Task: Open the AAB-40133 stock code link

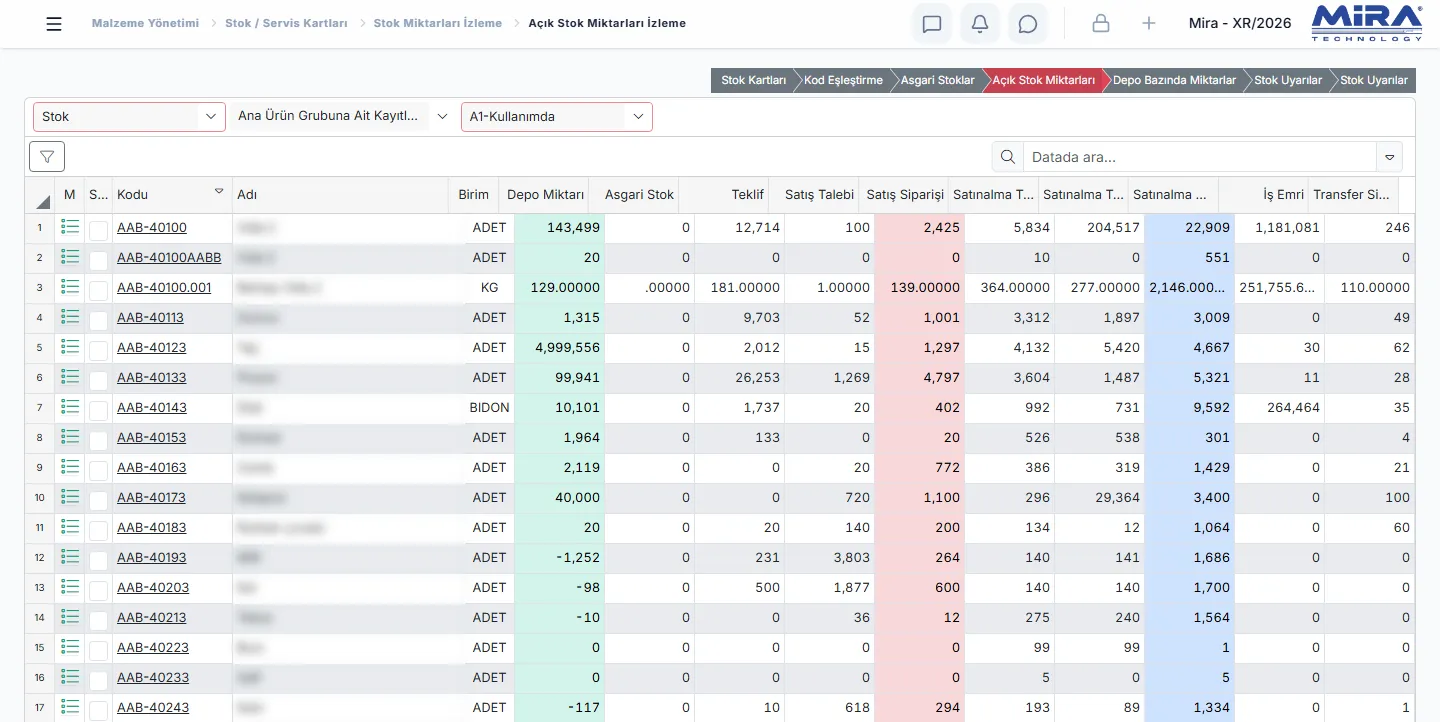Action: pos(152,377)
